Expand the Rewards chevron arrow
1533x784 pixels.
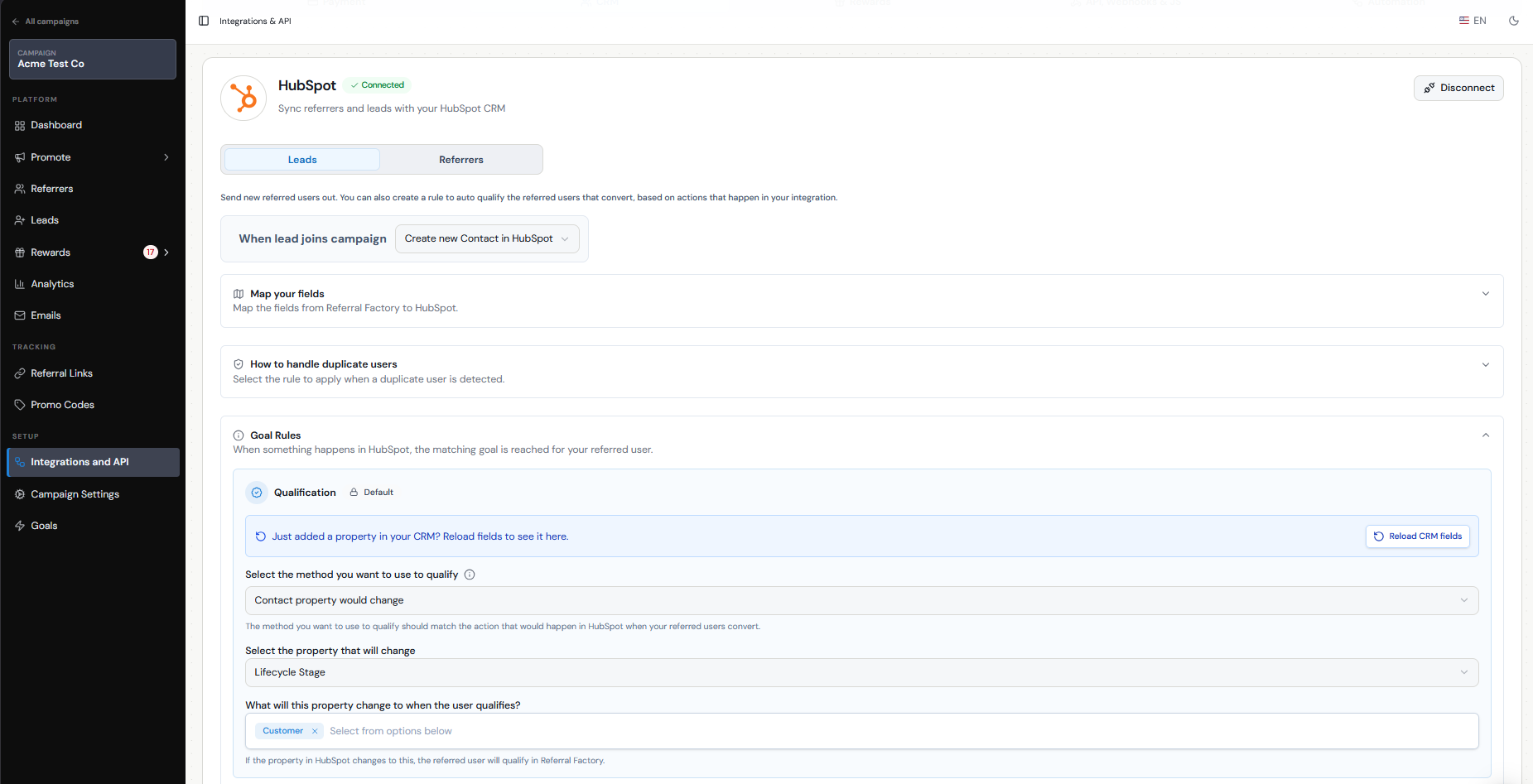tap(166, 253)
